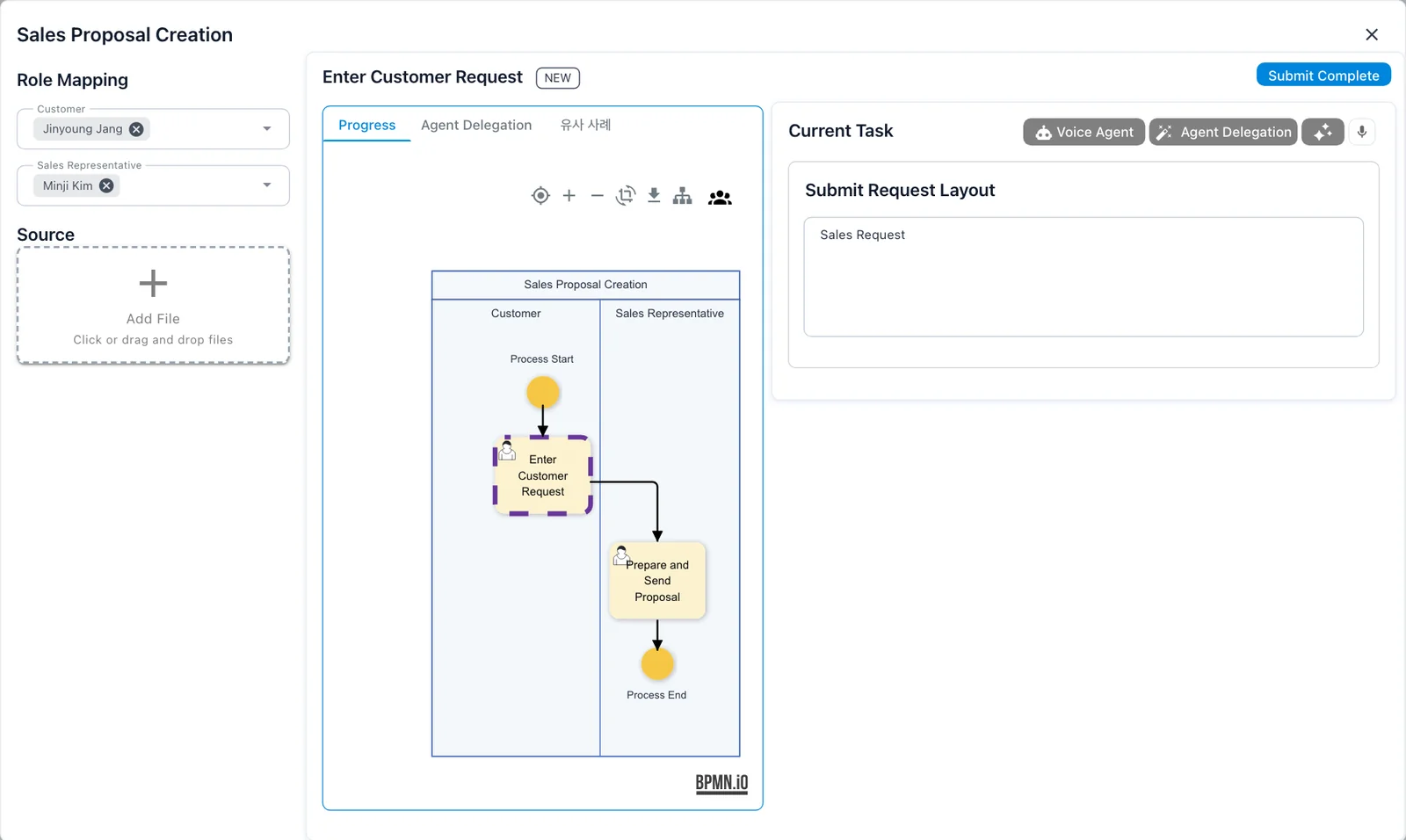
Task: Focus the Sales Request text area
Action: point(1083,277)
